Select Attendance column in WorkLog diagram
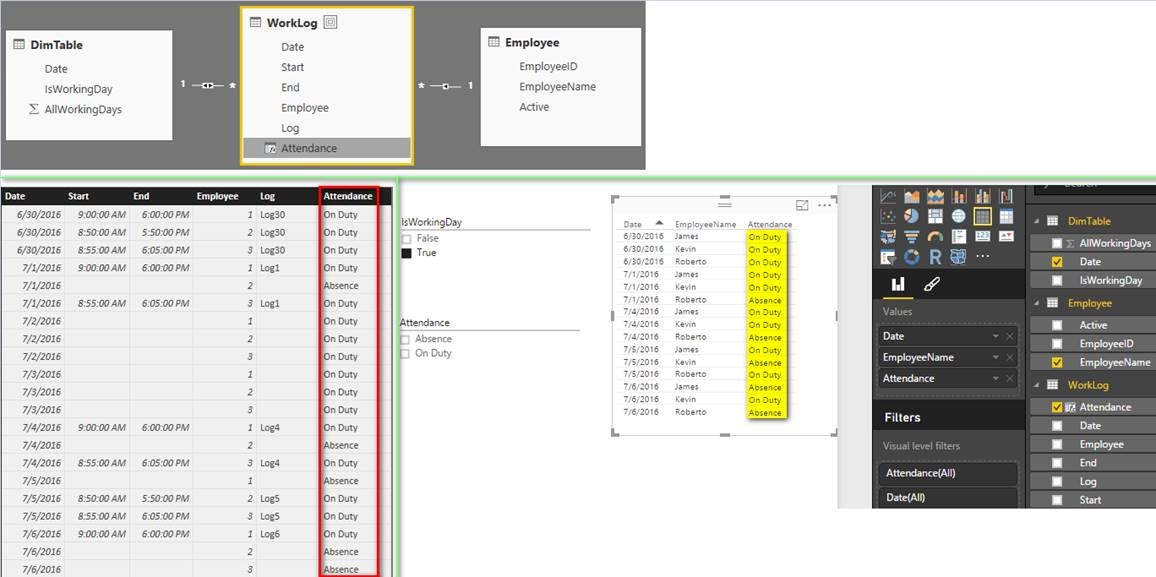The width and height of the screenshot is (1156, 577). (327, 148)
